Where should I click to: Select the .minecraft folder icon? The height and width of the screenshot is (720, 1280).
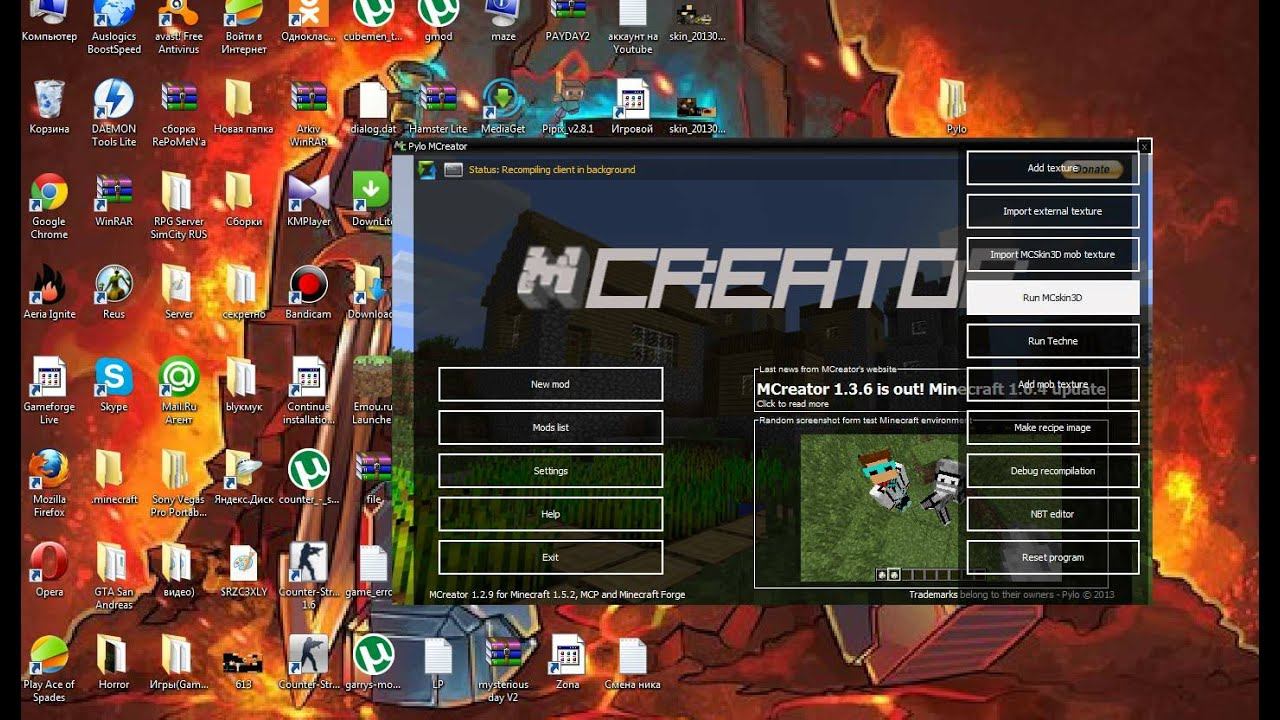(114, 477)
